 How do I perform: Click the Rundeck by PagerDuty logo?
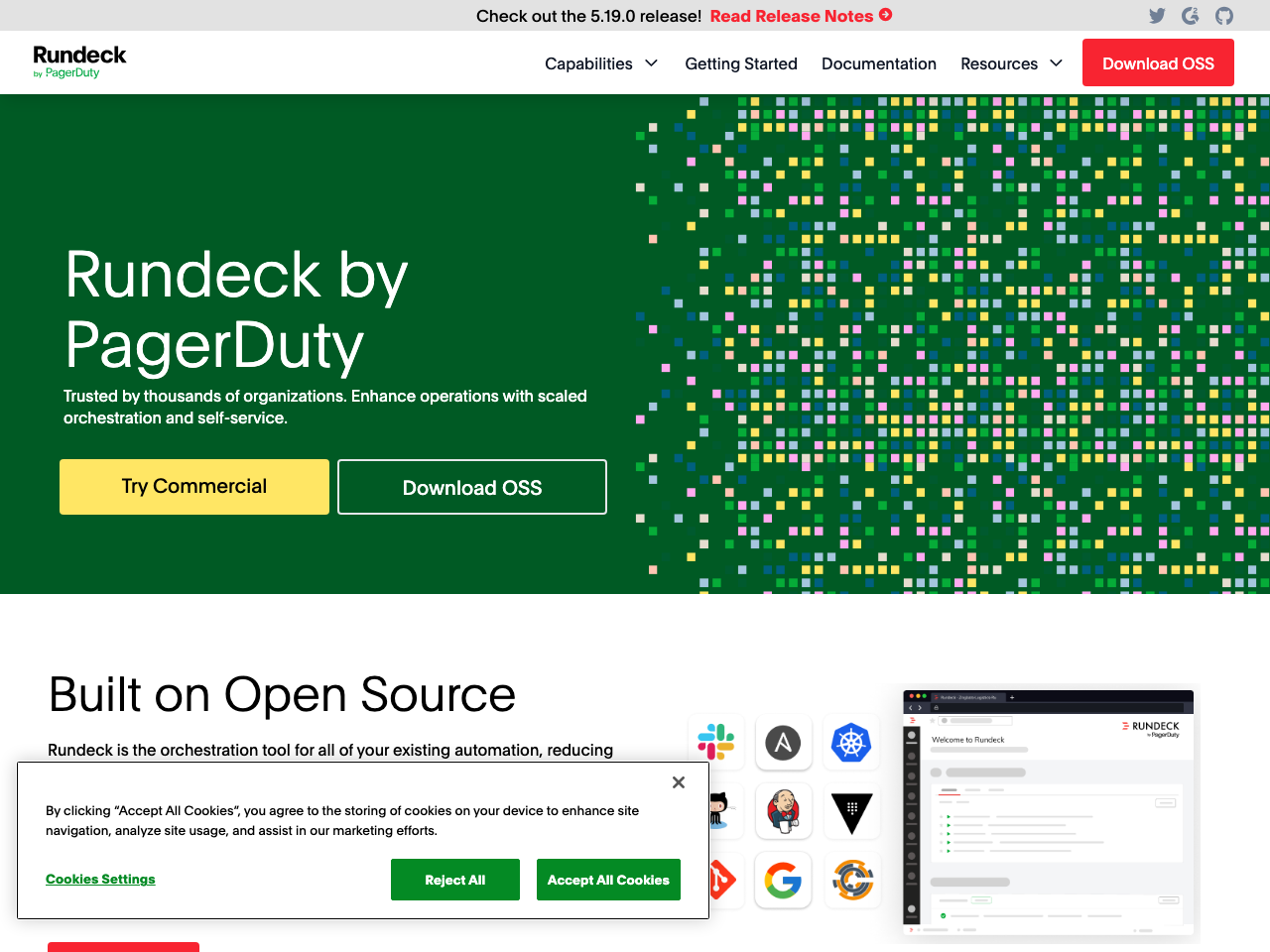[79, 61]
